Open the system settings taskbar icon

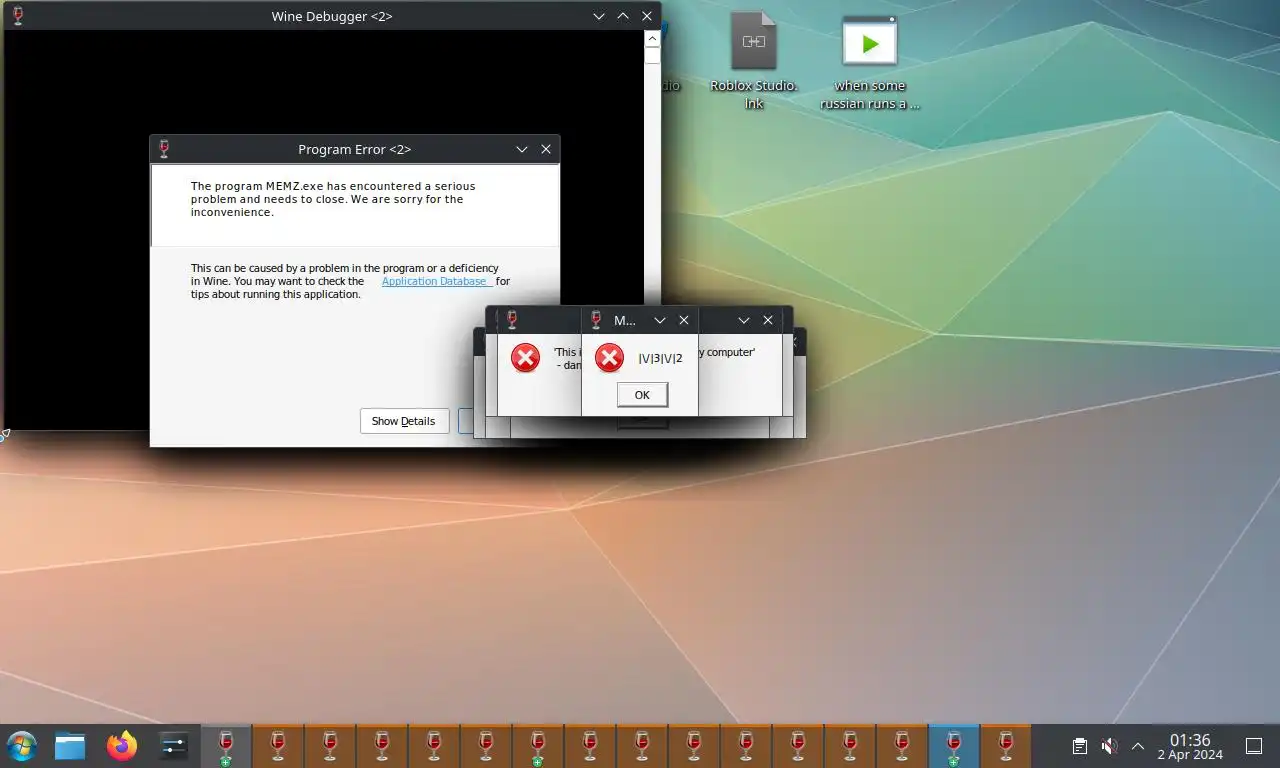click(x=174, y=746)
